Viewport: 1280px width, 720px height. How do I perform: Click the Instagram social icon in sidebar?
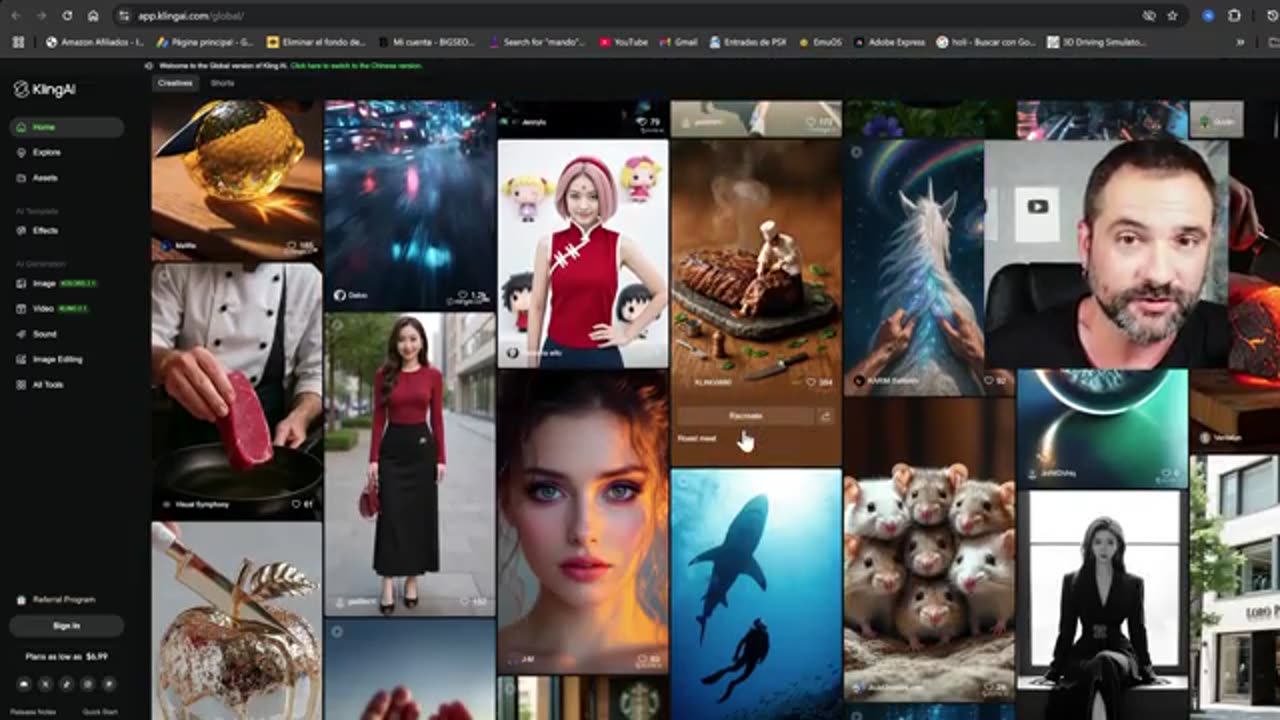click(x=88, y=684)
